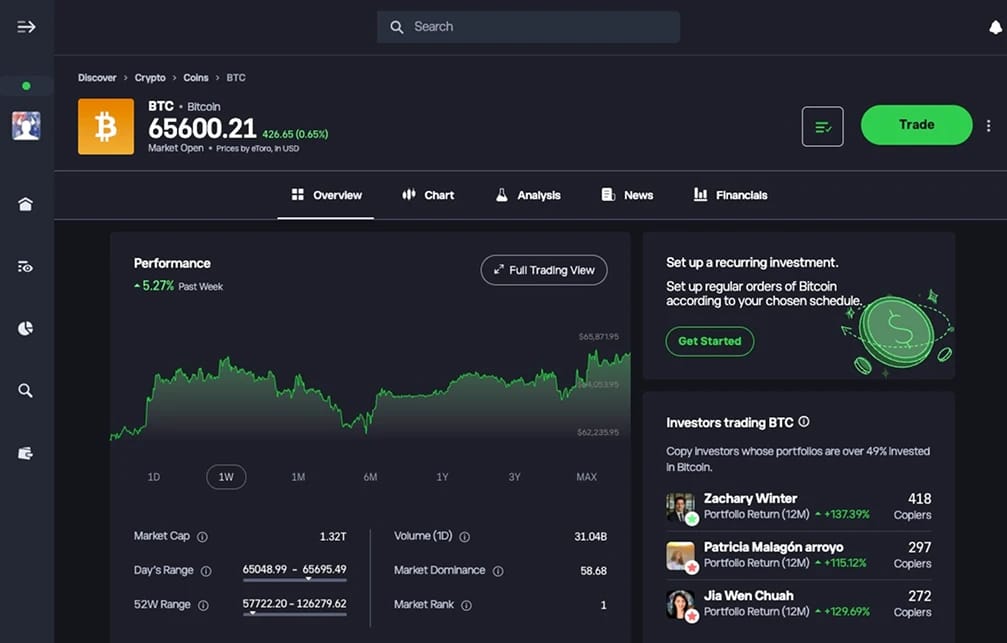This screenshot has width=1007, height=643.
Task: Click the green online status dot
Action: [x=26, y=86]
